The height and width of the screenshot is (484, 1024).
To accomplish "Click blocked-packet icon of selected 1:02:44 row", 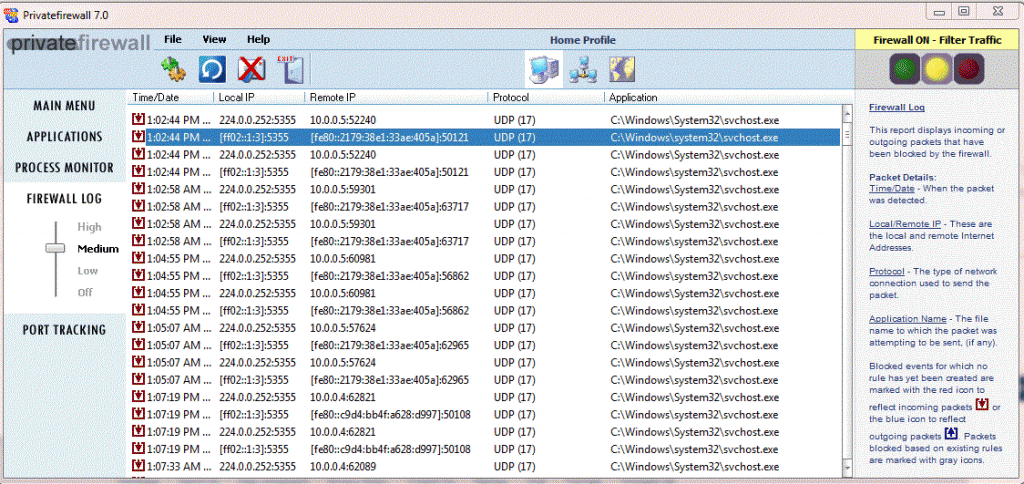I will click(138, 137).
